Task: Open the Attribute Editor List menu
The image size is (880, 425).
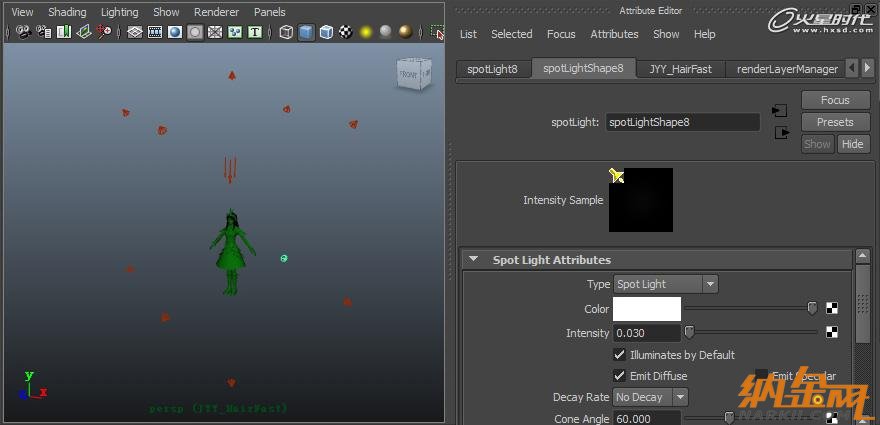Action: pos(468,34)
